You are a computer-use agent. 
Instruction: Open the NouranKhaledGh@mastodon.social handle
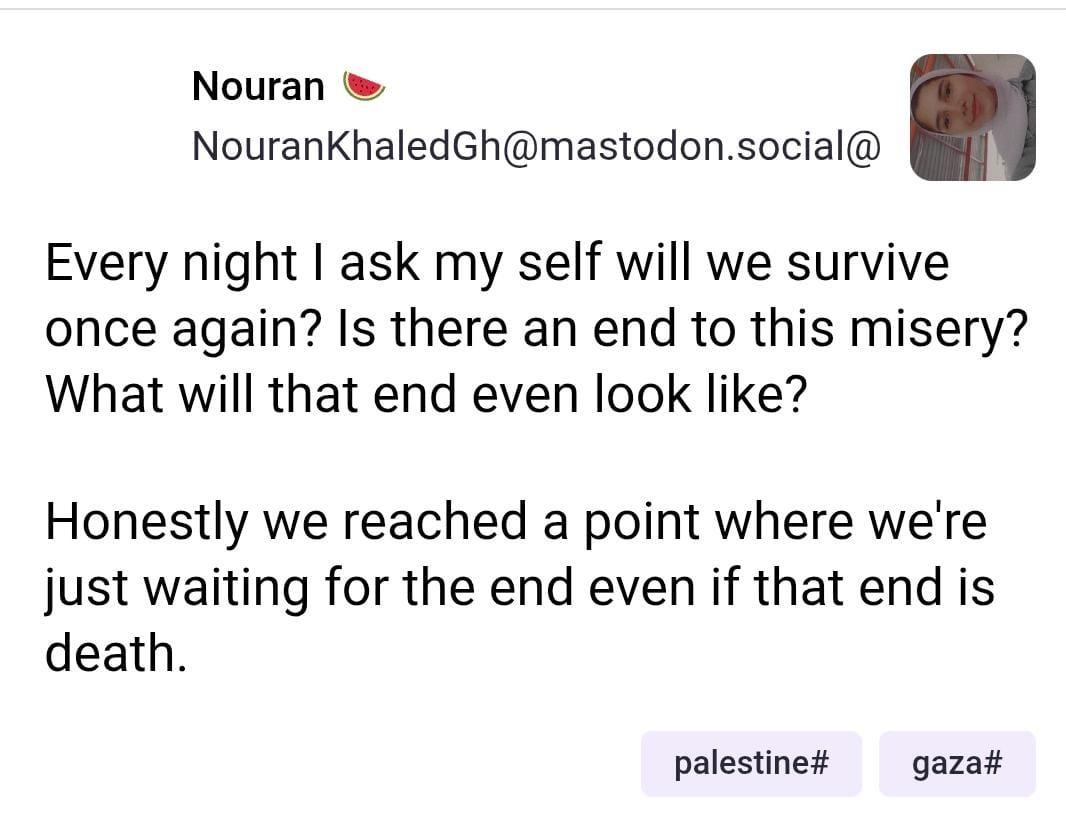coord(536,146)
